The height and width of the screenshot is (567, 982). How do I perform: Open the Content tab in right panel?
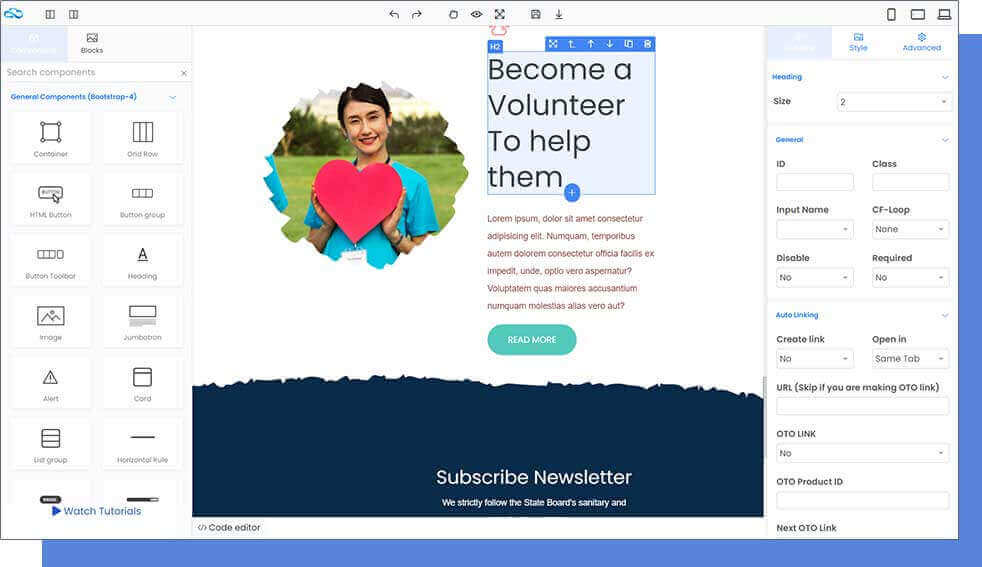click(x=799, y=43)
